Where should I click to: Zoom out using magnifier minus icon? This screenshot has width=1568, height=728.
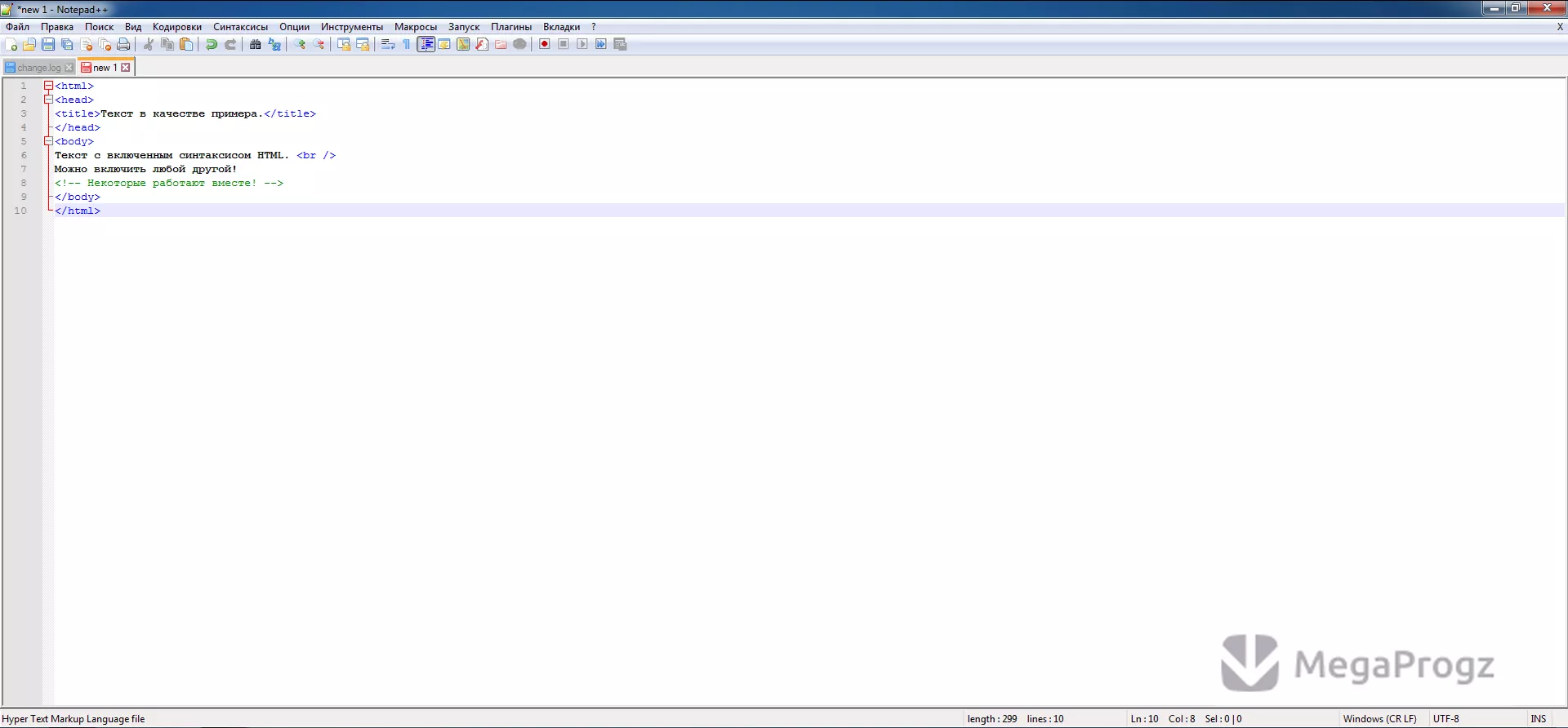318,44
